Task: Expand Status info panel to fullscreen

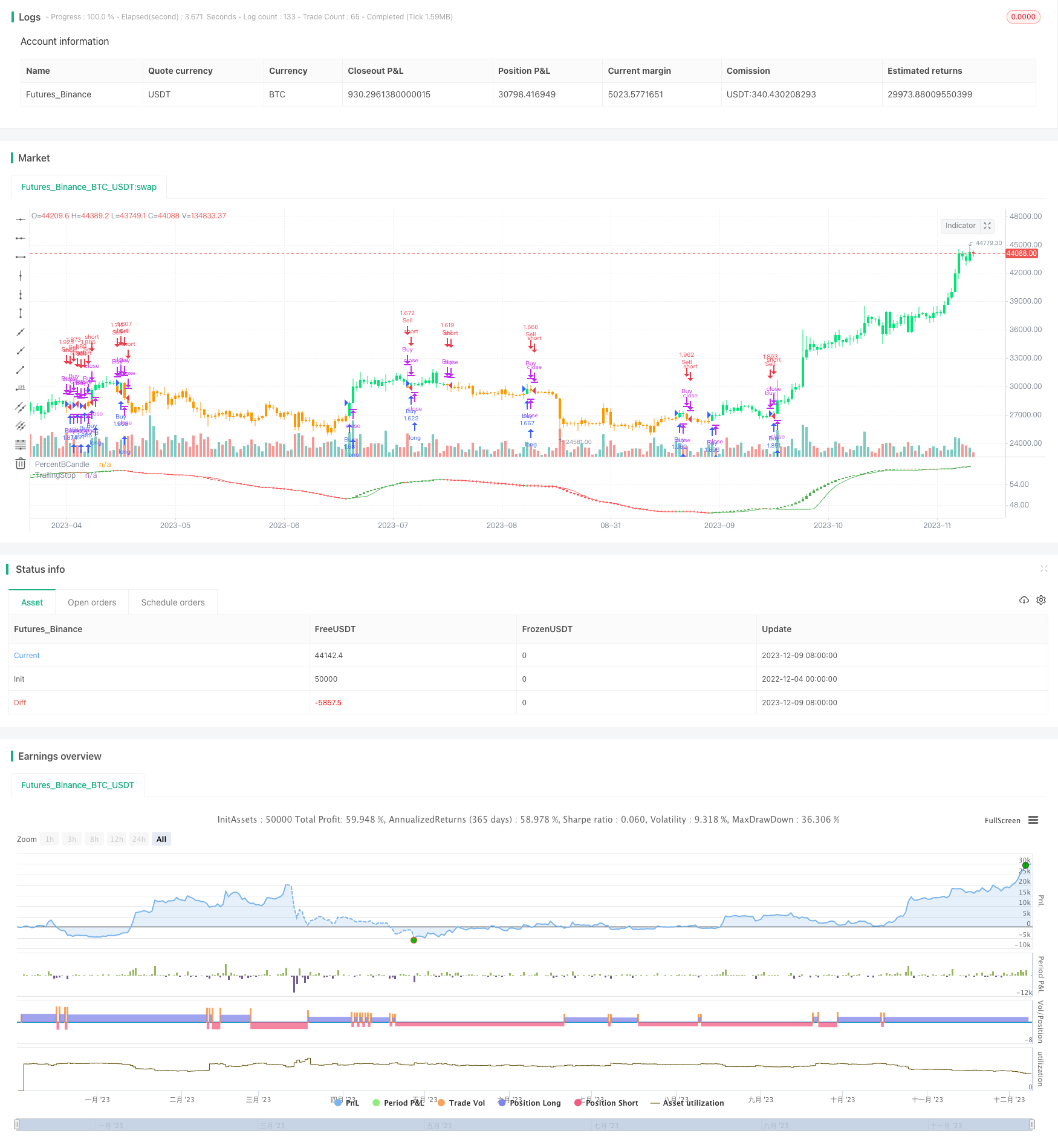Action: [x=1044, y=569]
